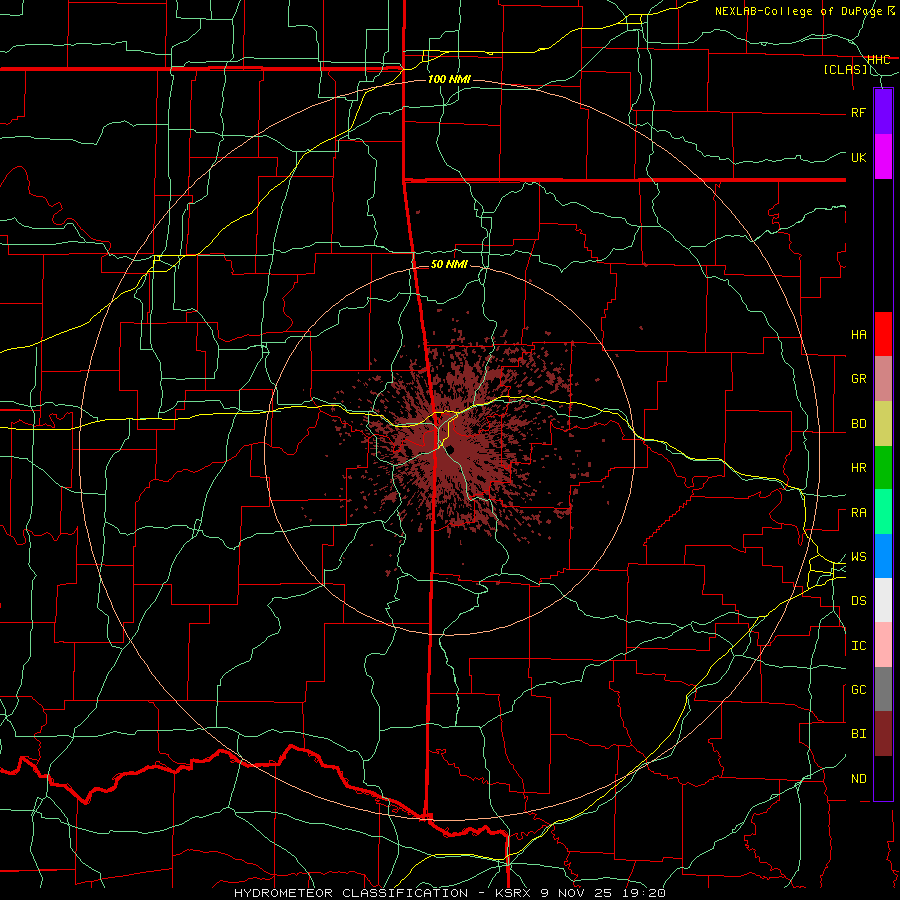This screenshot has width=900, height=900.
Task: Click the 50 NMI range ring label
Action: (449, 264)
